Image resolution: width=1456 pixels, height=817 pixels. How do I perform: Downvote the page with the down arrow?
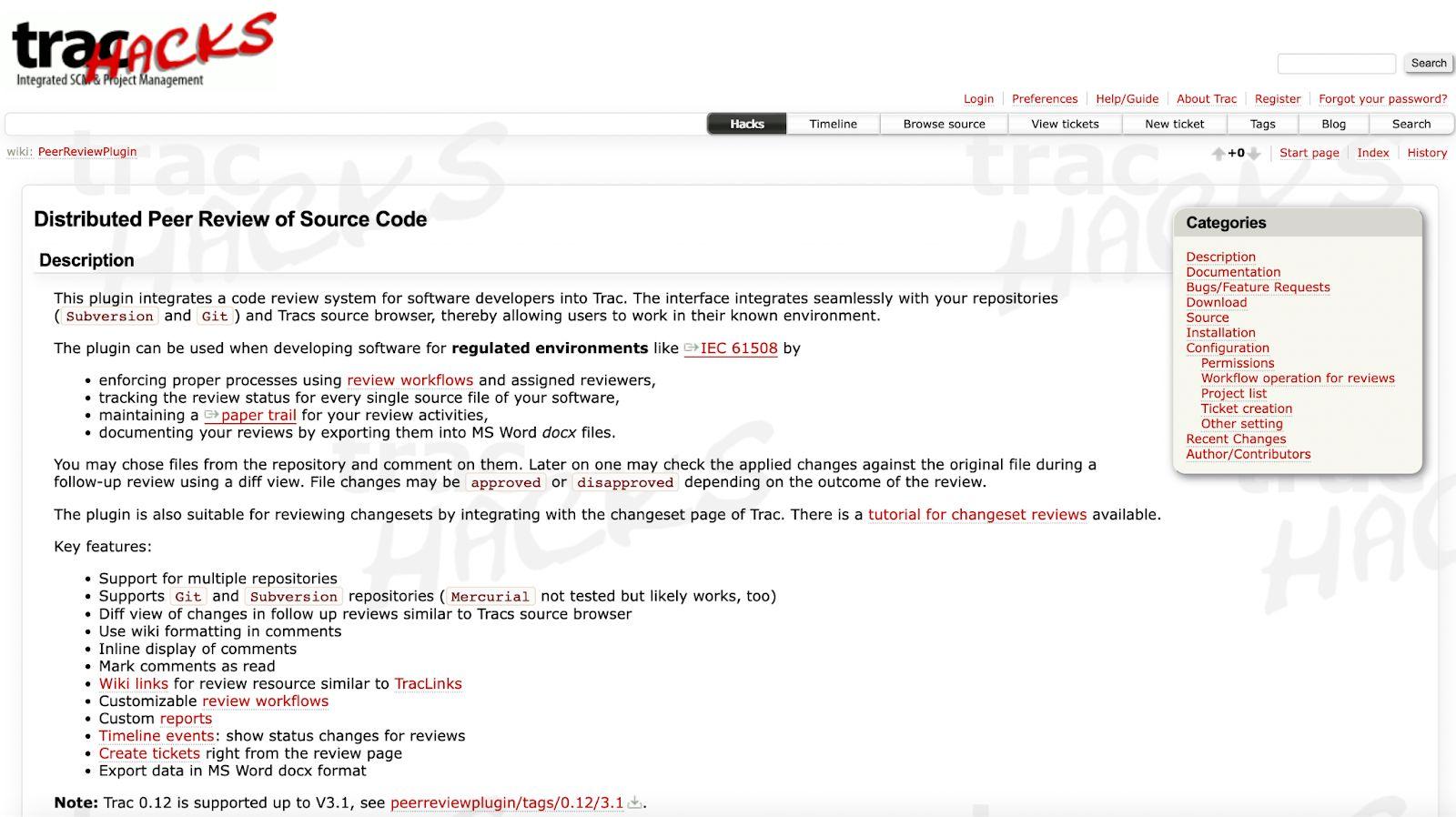[1254, 154]
